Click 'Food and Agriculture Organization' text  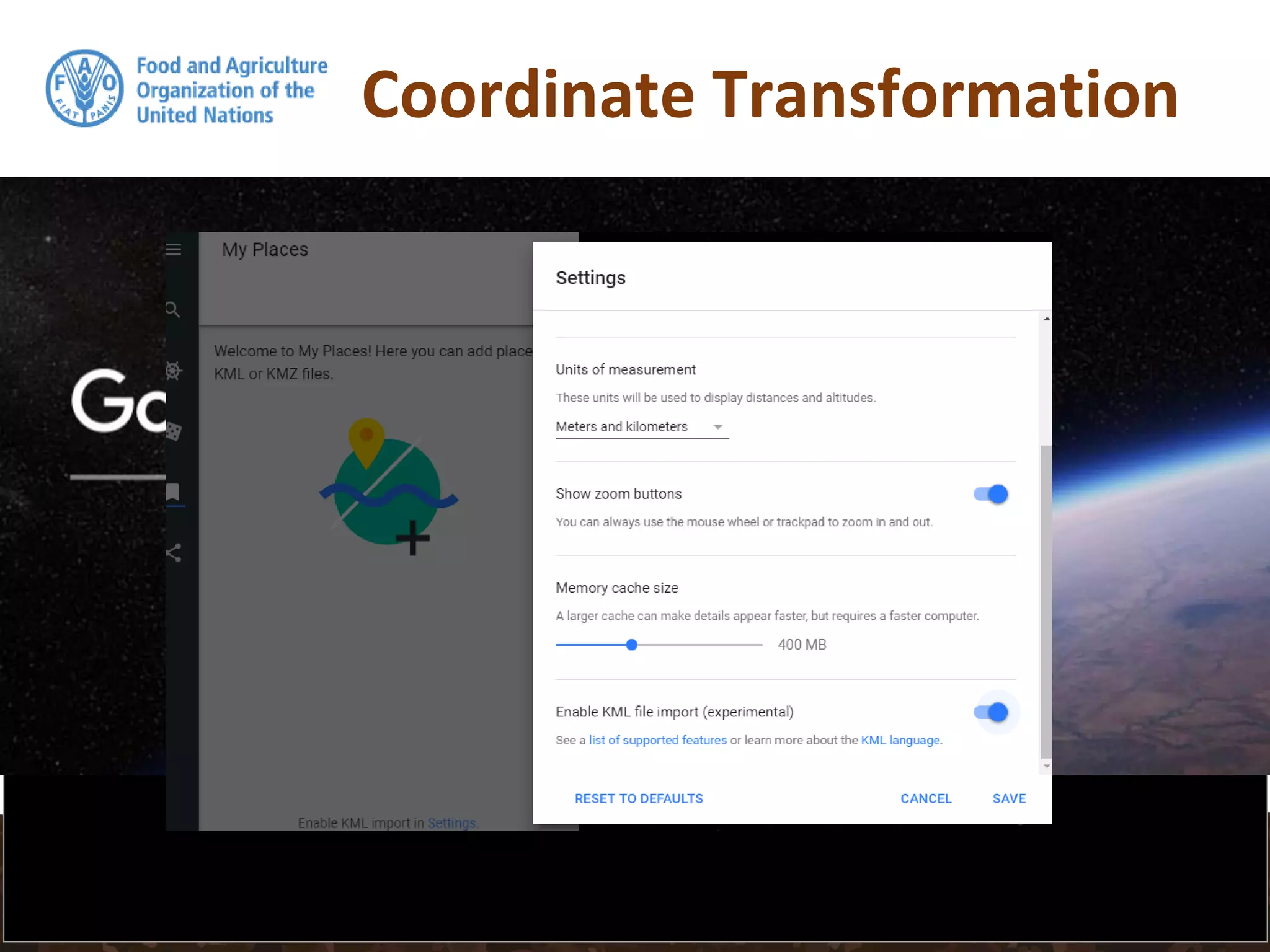[231, 90]
